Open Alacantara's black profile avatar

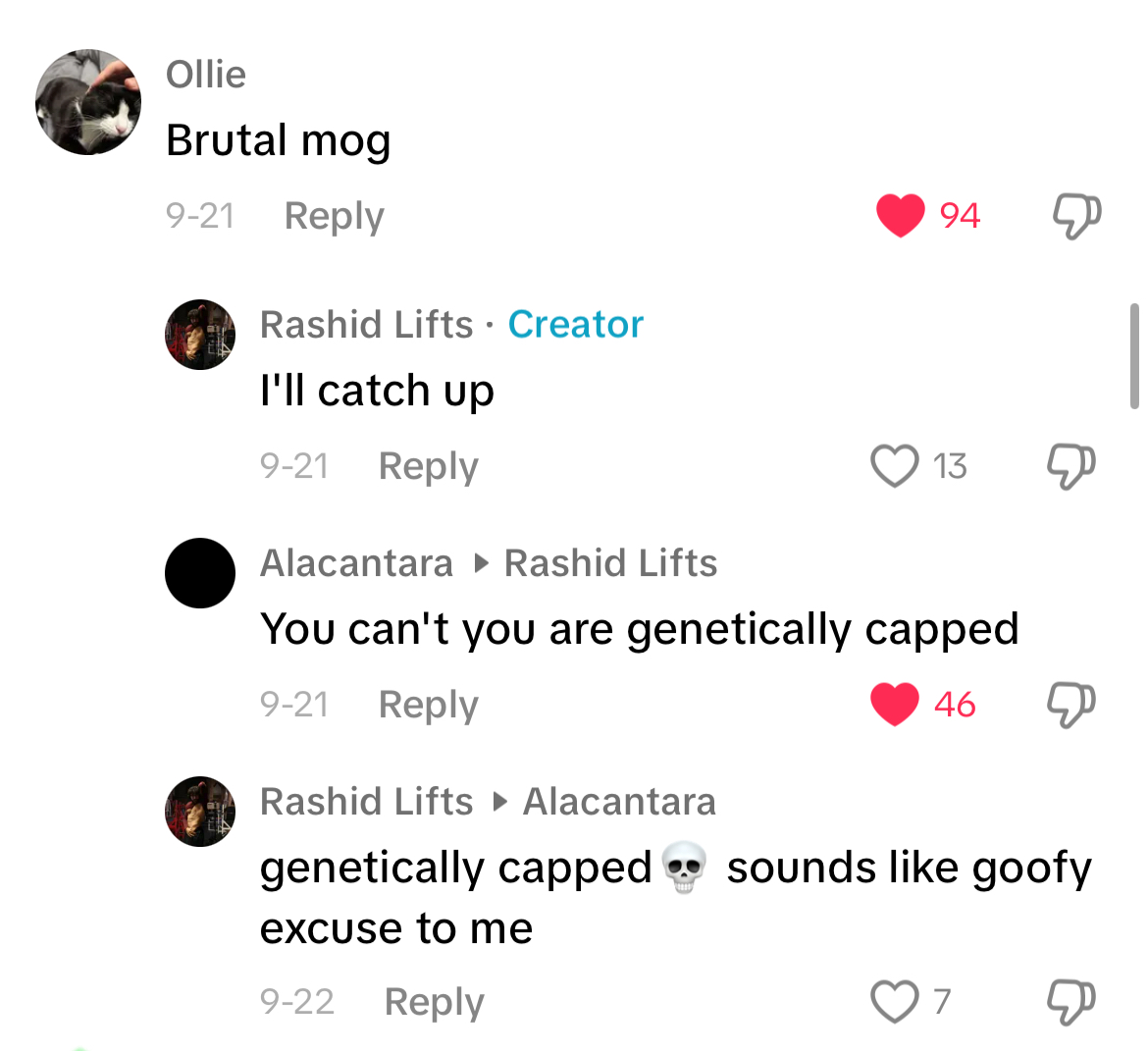[x=200, y=573]
